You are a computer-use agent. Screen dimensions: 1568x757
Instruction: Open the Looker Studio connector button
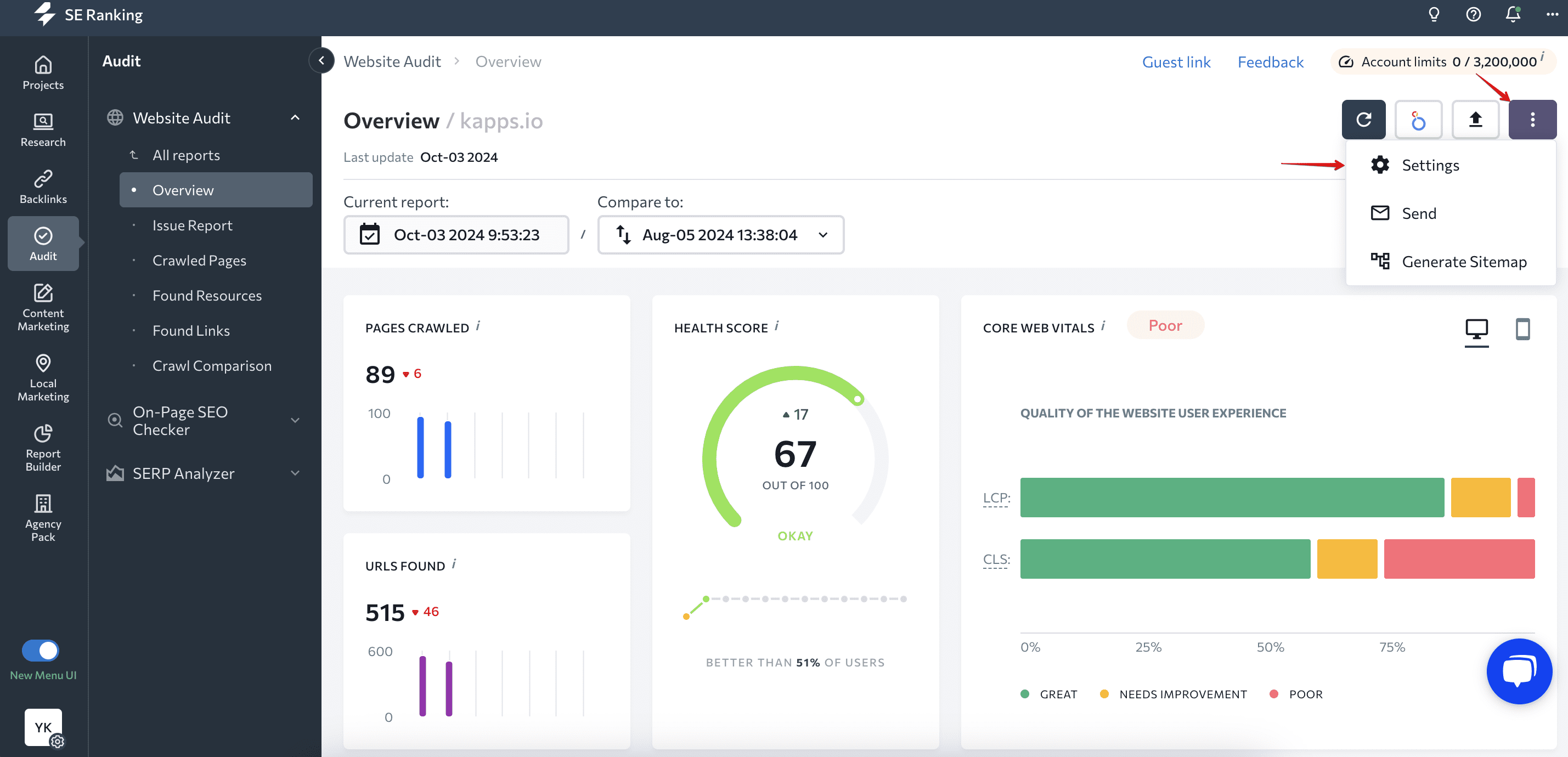tap(1418, 119)
